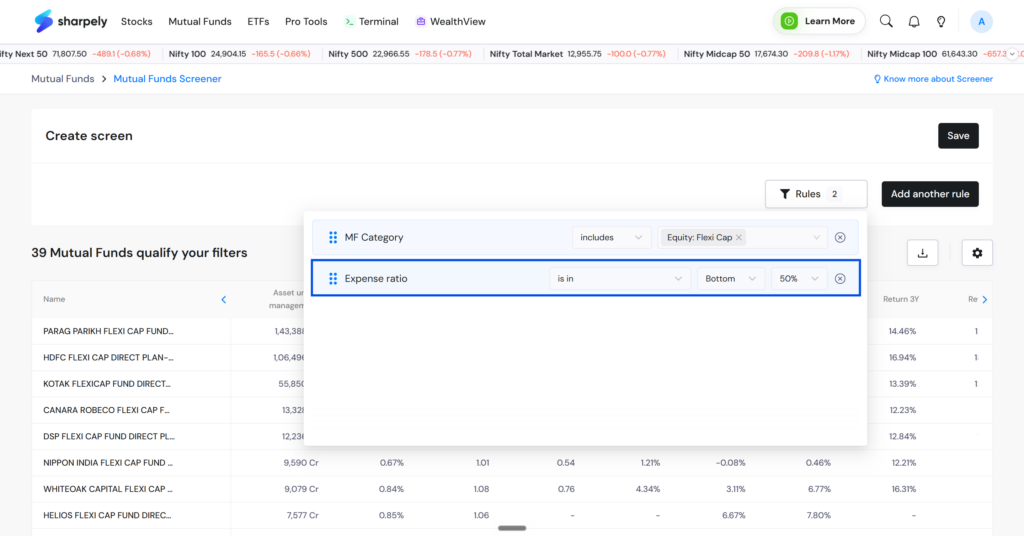Click Mutual Funds Screener breadcrumb
The height and width of the screenshot is (536, 1024).
(x=167, y=79)
